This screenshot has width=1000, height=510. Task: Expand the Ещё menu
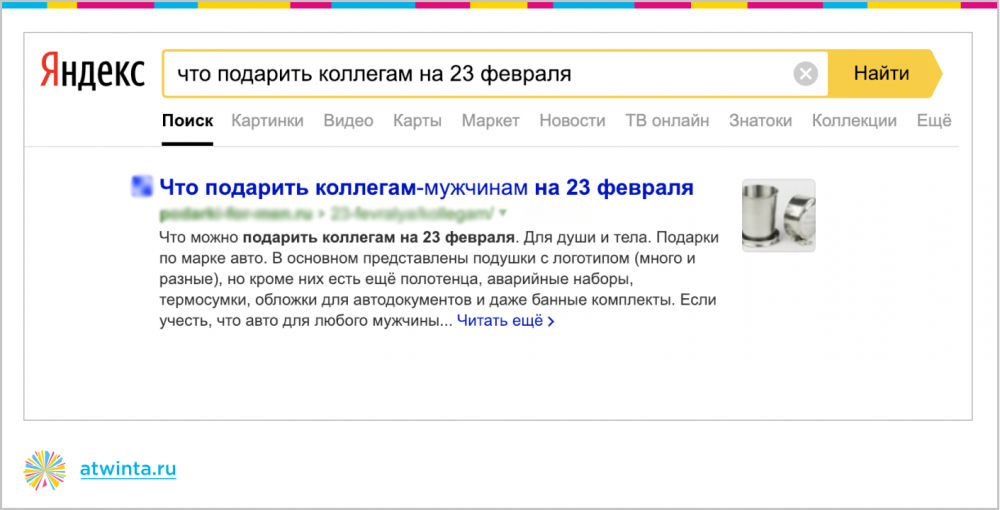coord(934,120)
